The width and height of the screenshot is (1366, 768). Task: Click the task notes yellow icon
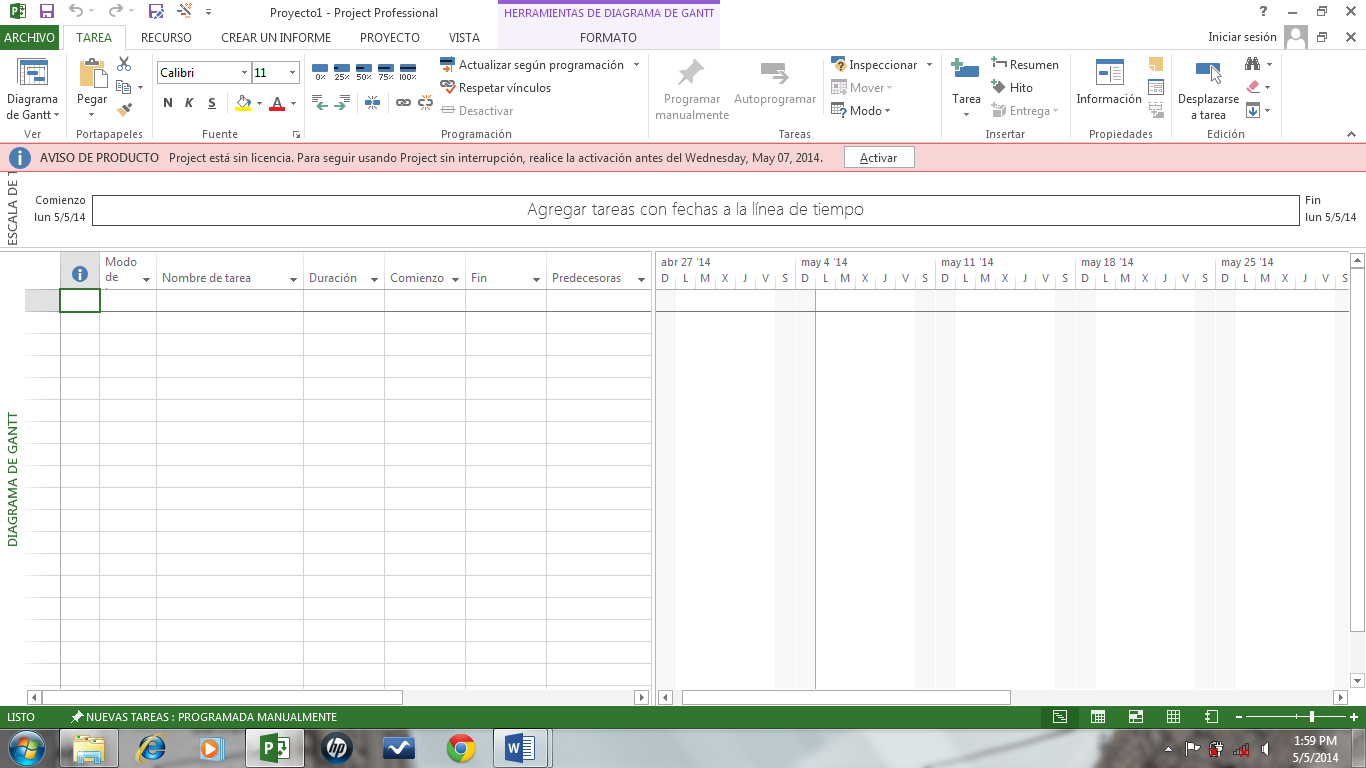tap(1156, 65)
